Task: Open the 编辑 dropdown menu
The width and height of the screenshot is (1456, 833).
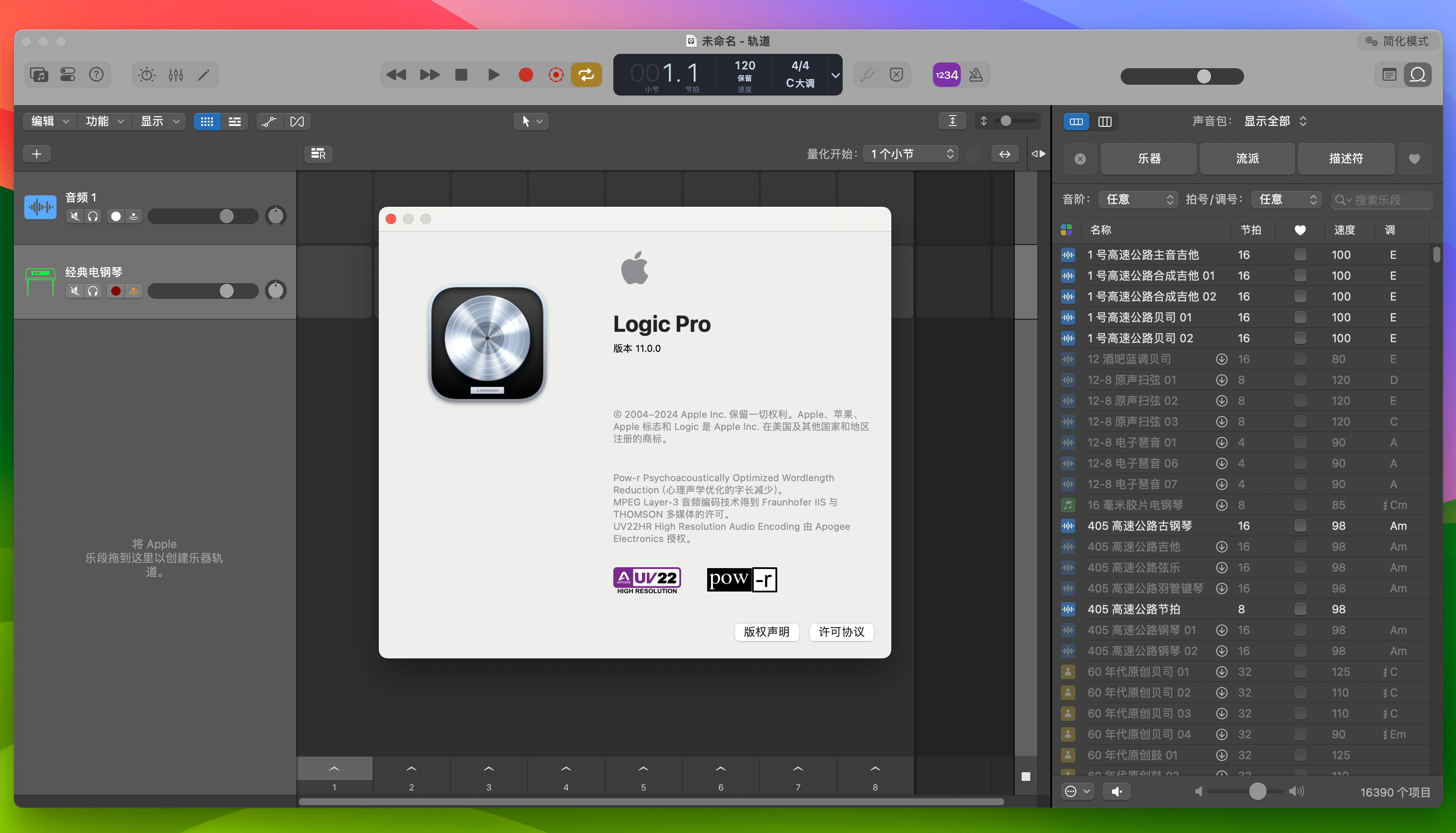Action: pos(50,121)
